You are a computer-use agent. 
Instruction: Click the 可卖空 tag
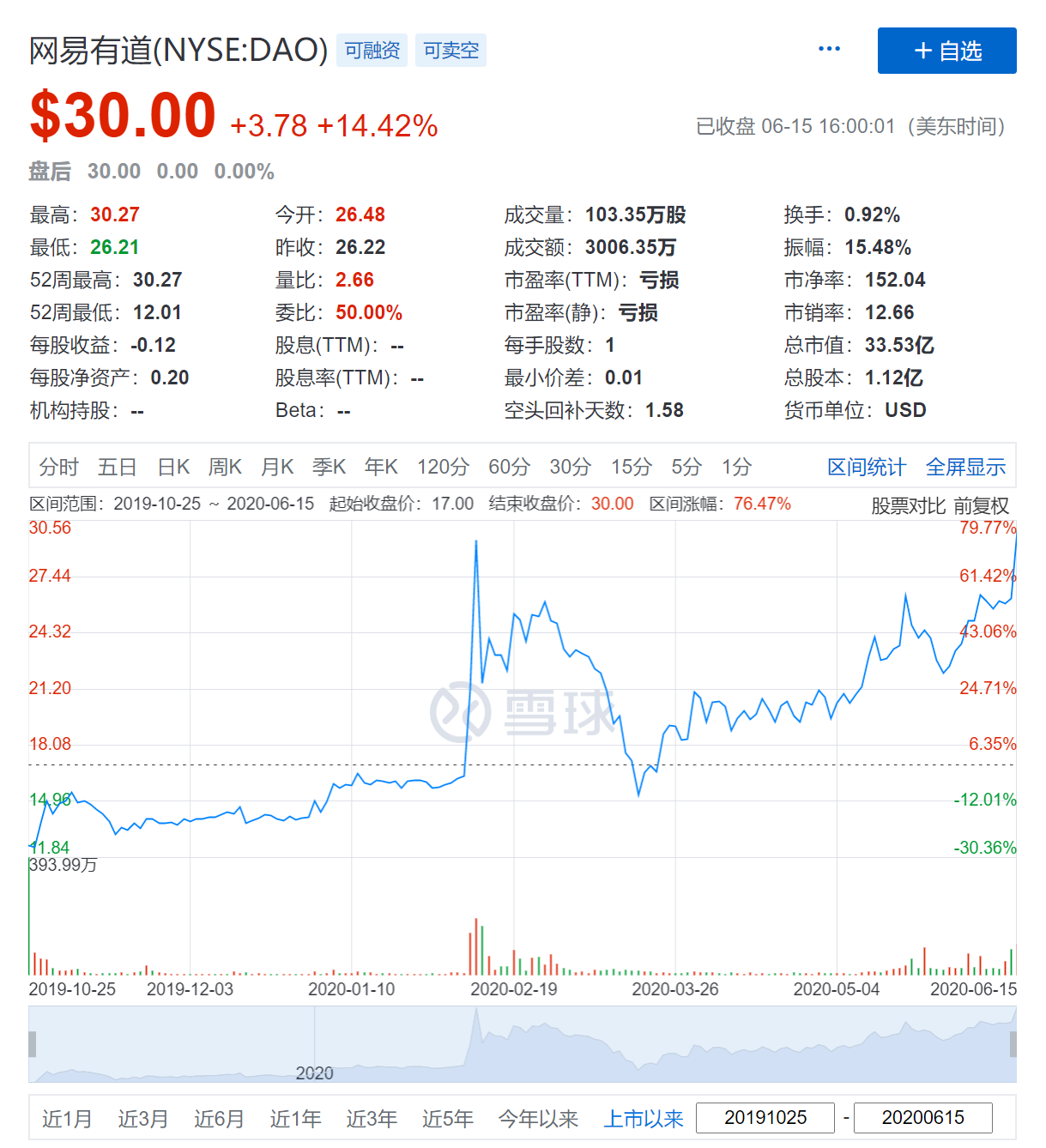[451, 51]
